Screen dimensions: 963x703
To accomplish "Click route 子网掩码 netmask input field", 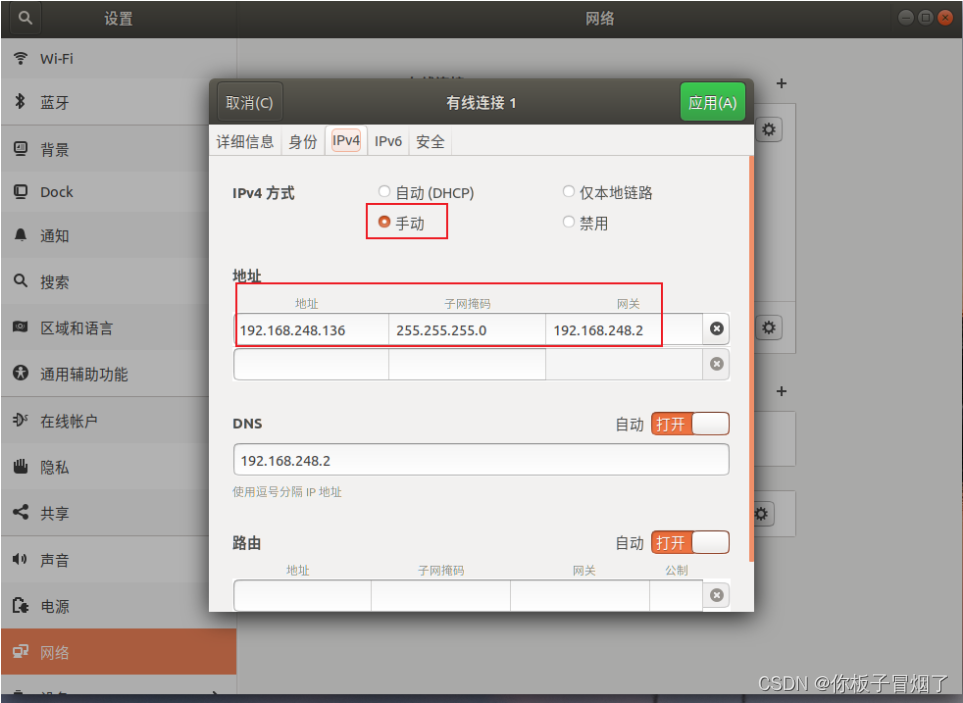I will click(441, 595).
